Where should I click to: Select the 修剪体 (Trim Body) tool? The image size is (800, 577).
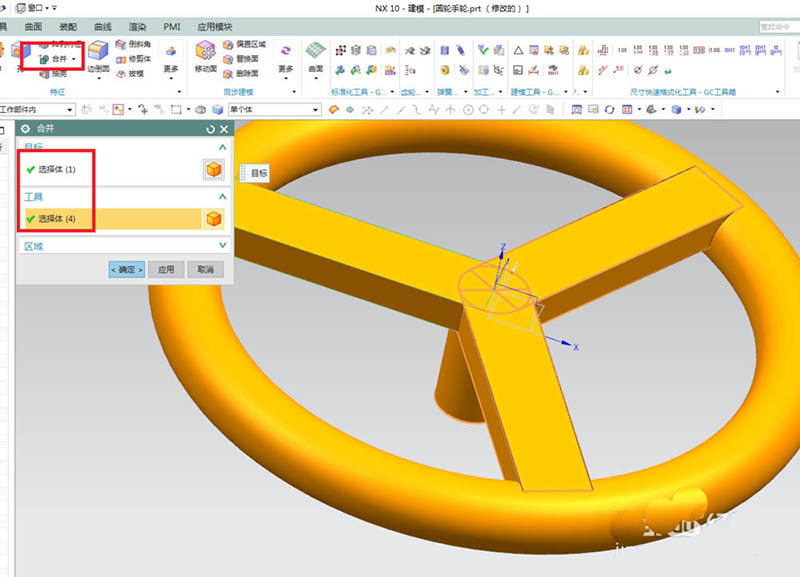pos(133,59)
